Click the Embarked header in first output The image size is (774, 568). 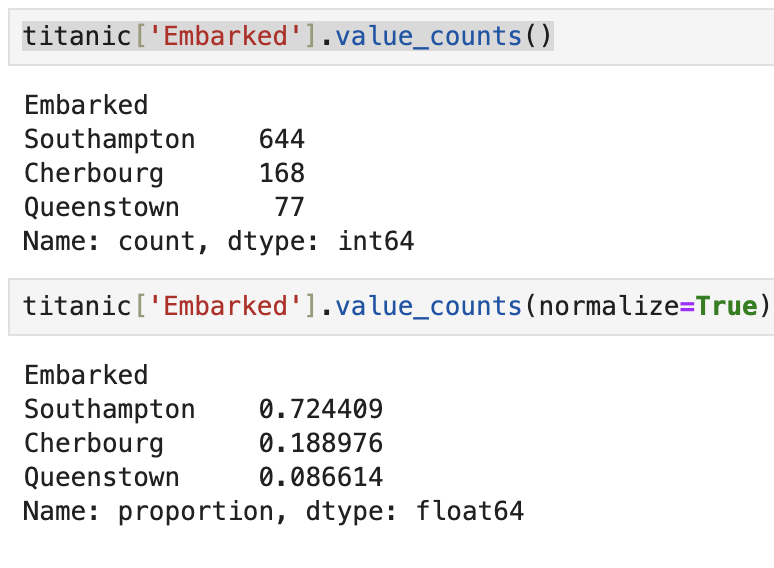[x=86, y=105]
